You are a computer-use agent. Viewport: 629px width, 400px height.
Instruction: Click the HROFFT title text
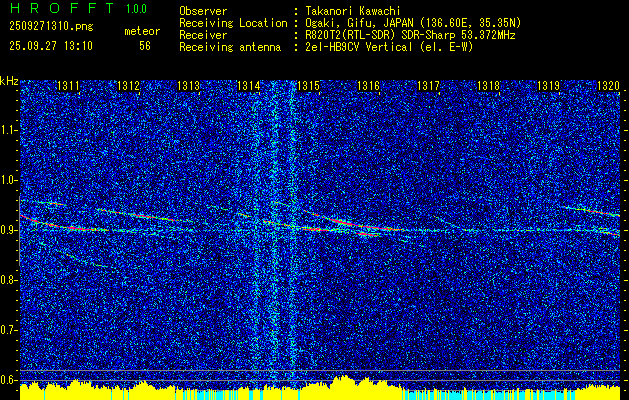coord(62,8)
